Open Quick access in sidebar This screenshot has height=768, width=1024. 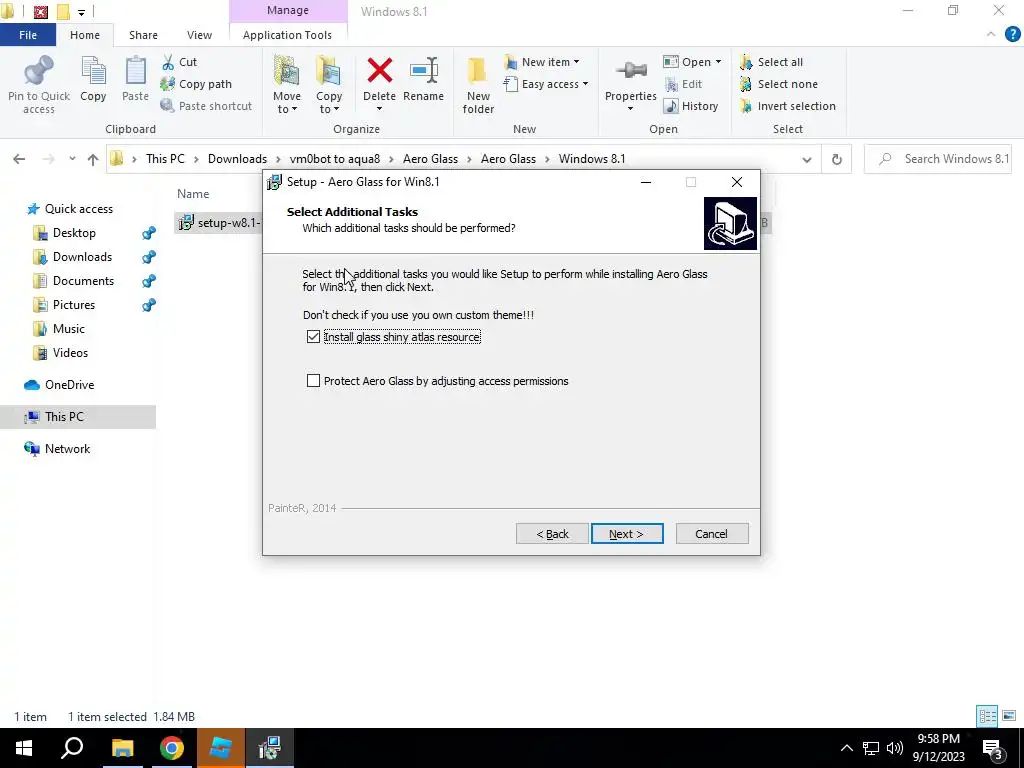coord(70,209)
